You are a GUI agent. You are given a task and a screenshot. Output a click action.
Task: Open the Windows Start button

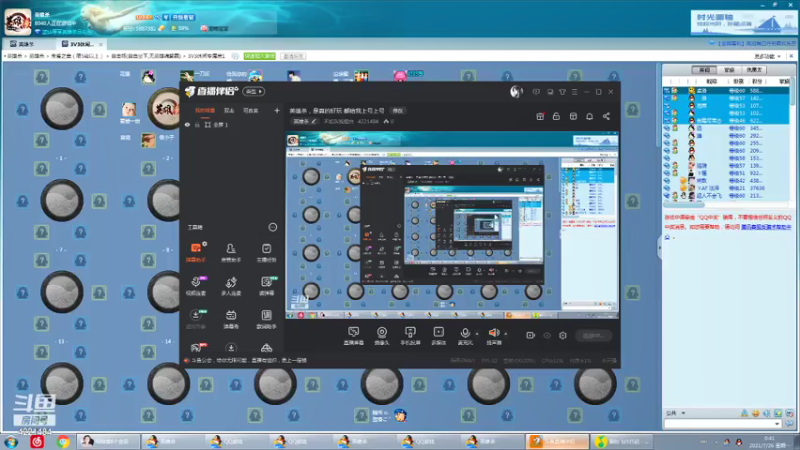pyautogui.click(x=11, y=442)
